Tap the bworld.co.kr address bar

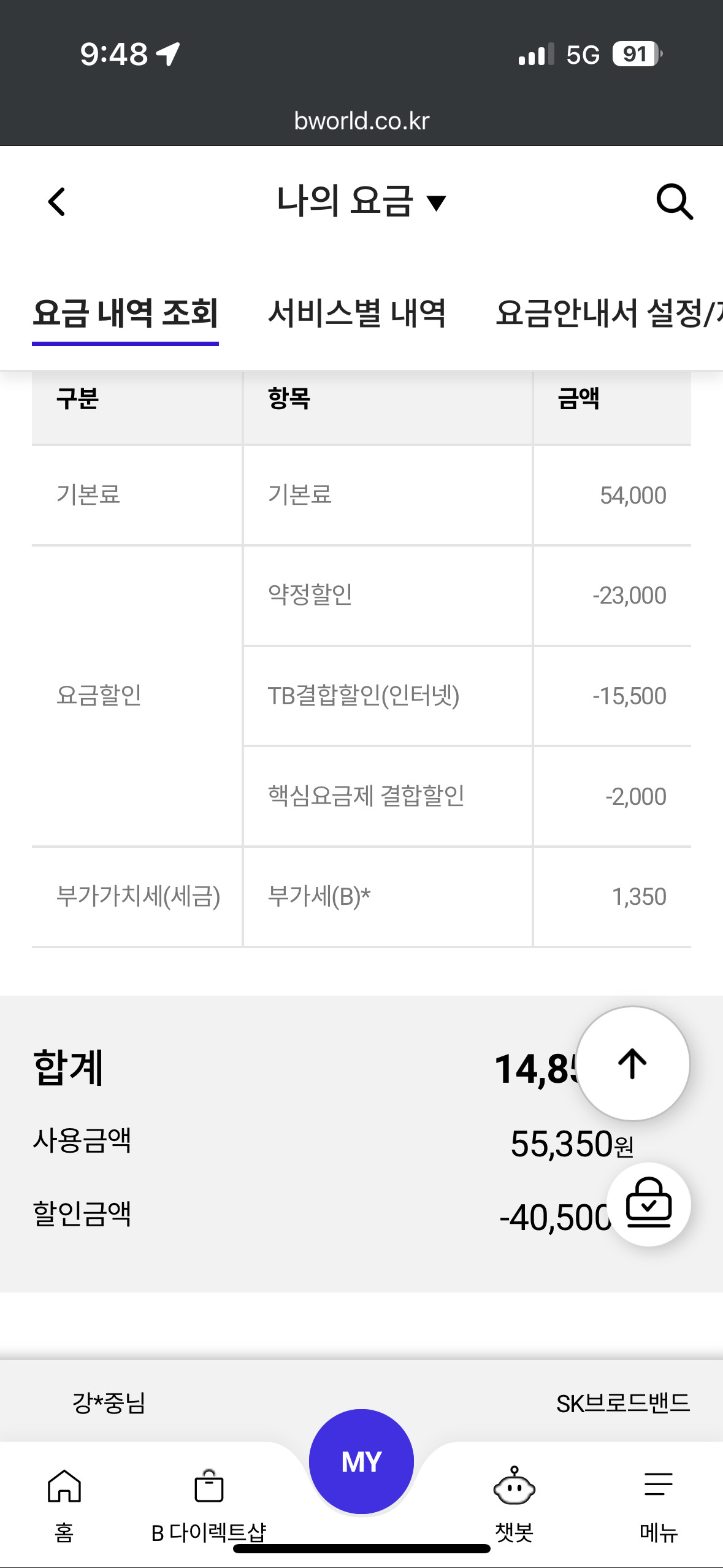click(362, 121)
